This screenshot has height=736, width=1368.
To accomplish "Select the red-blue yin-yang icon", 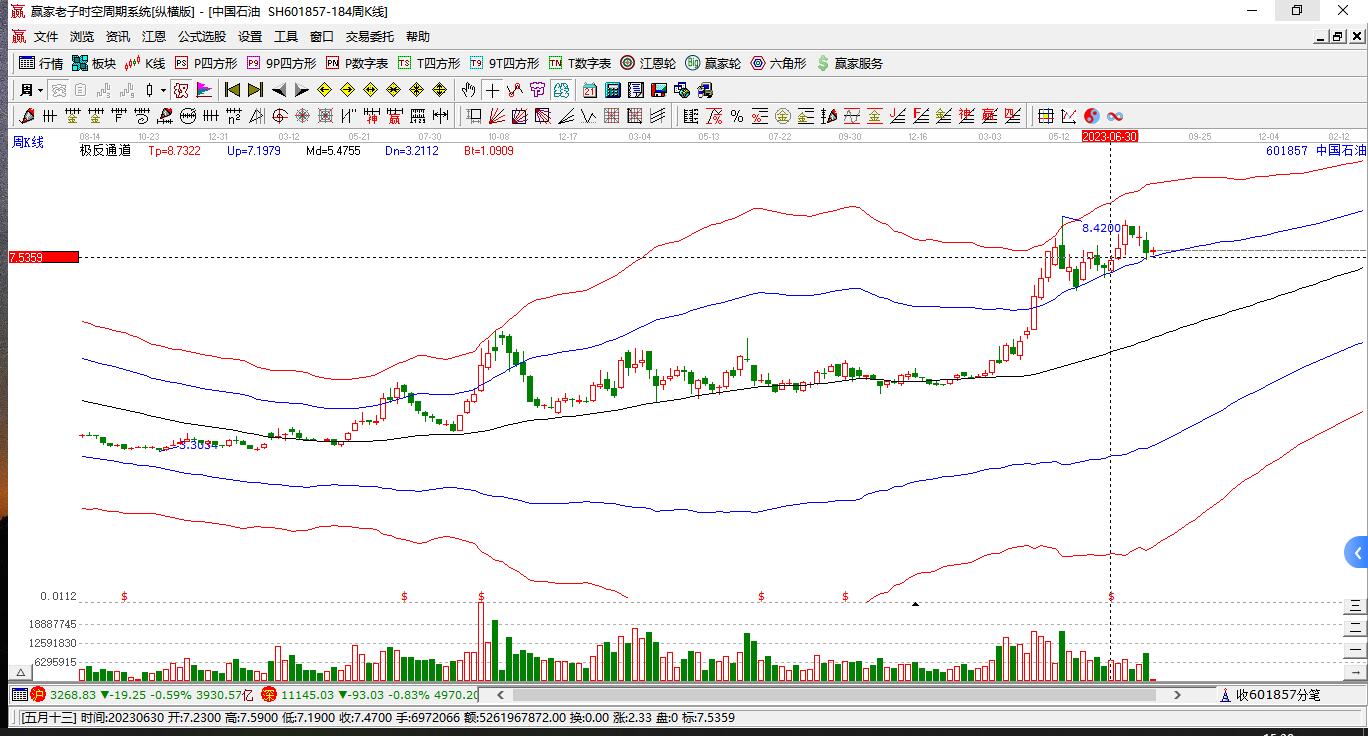I will [x=1091, y=116].
